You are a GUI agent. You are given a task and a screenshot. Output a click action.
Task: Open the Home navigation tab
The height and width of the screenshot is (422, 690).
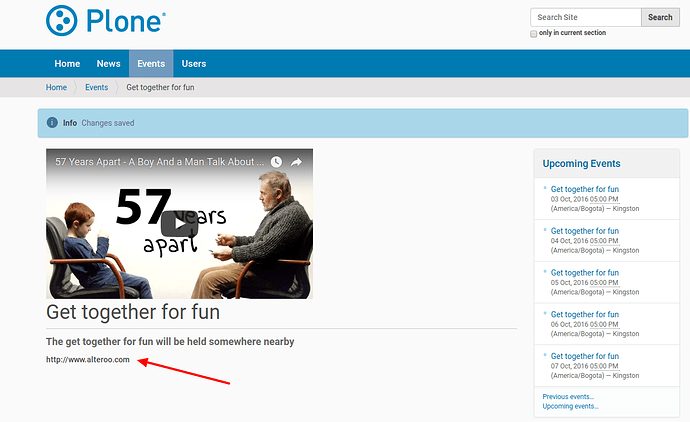point(67,63)
